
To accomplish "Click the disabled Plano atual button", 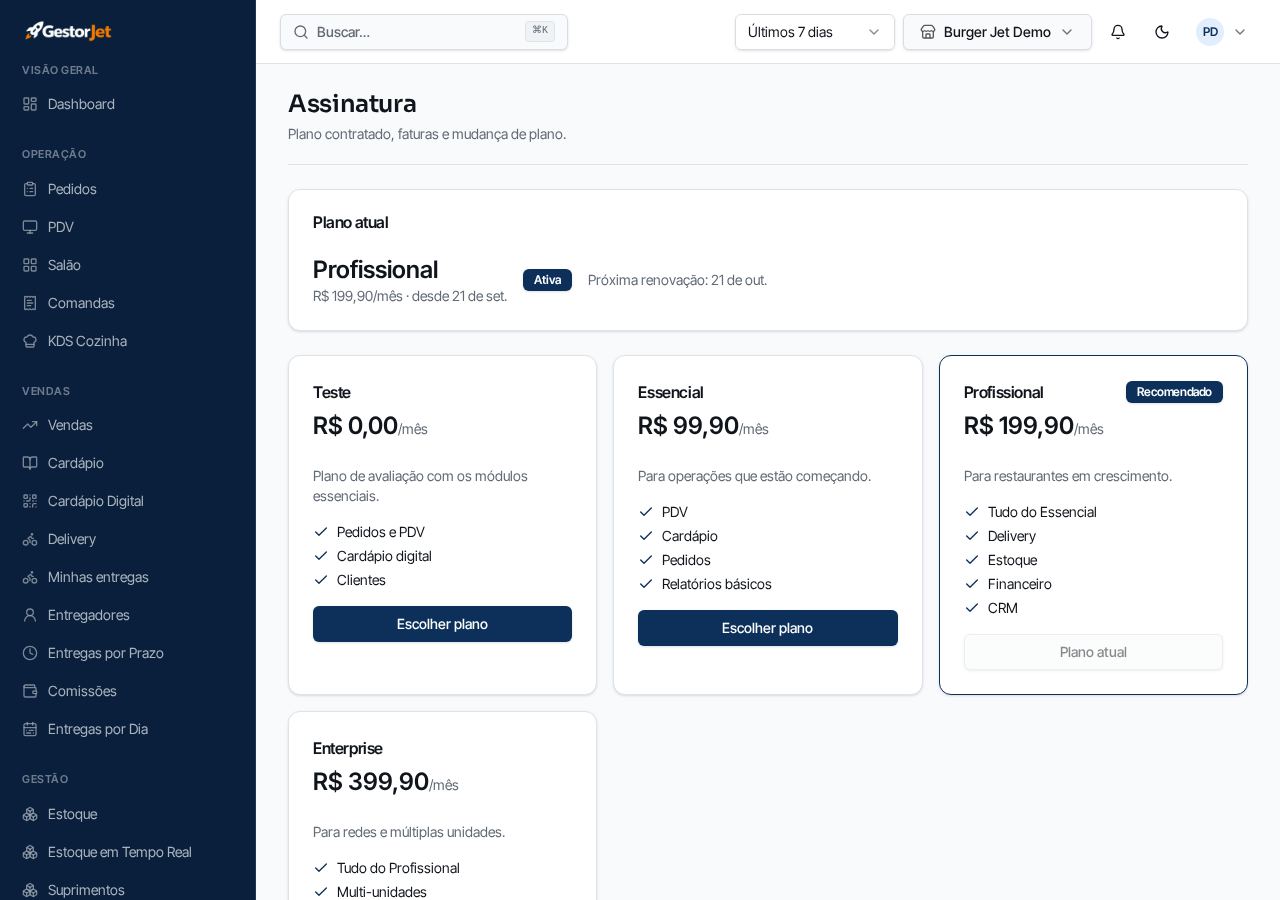I will [1093, 652].
